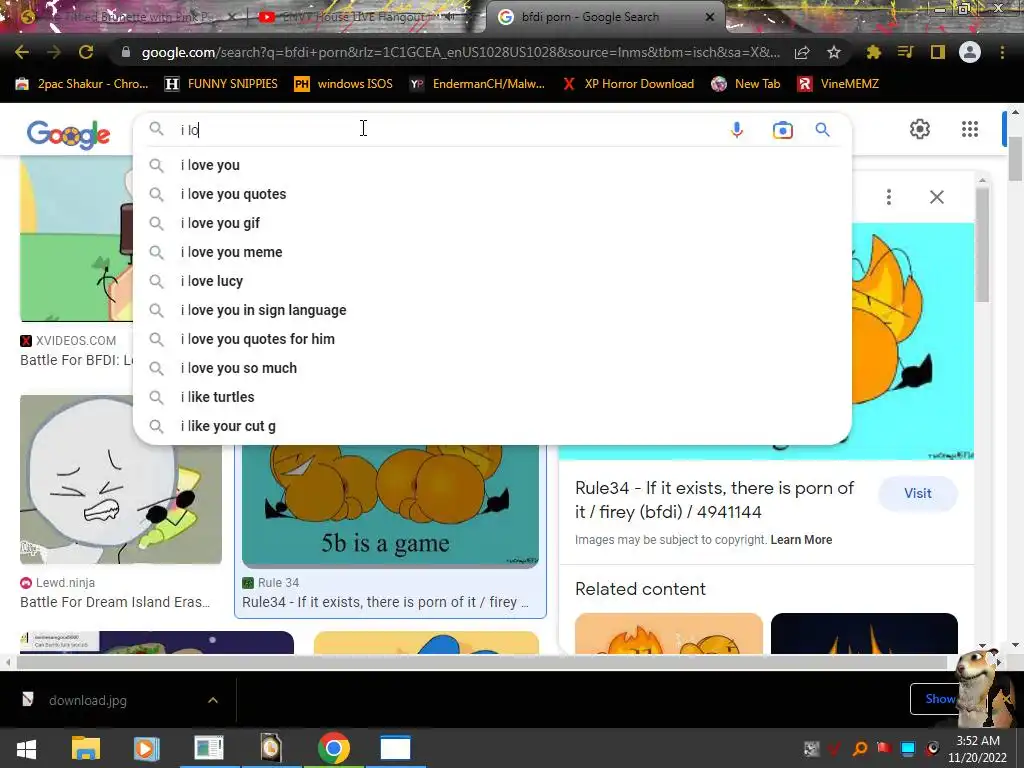
Task: Click the Visit button in preview panel
Action: (x=918, y=494)
